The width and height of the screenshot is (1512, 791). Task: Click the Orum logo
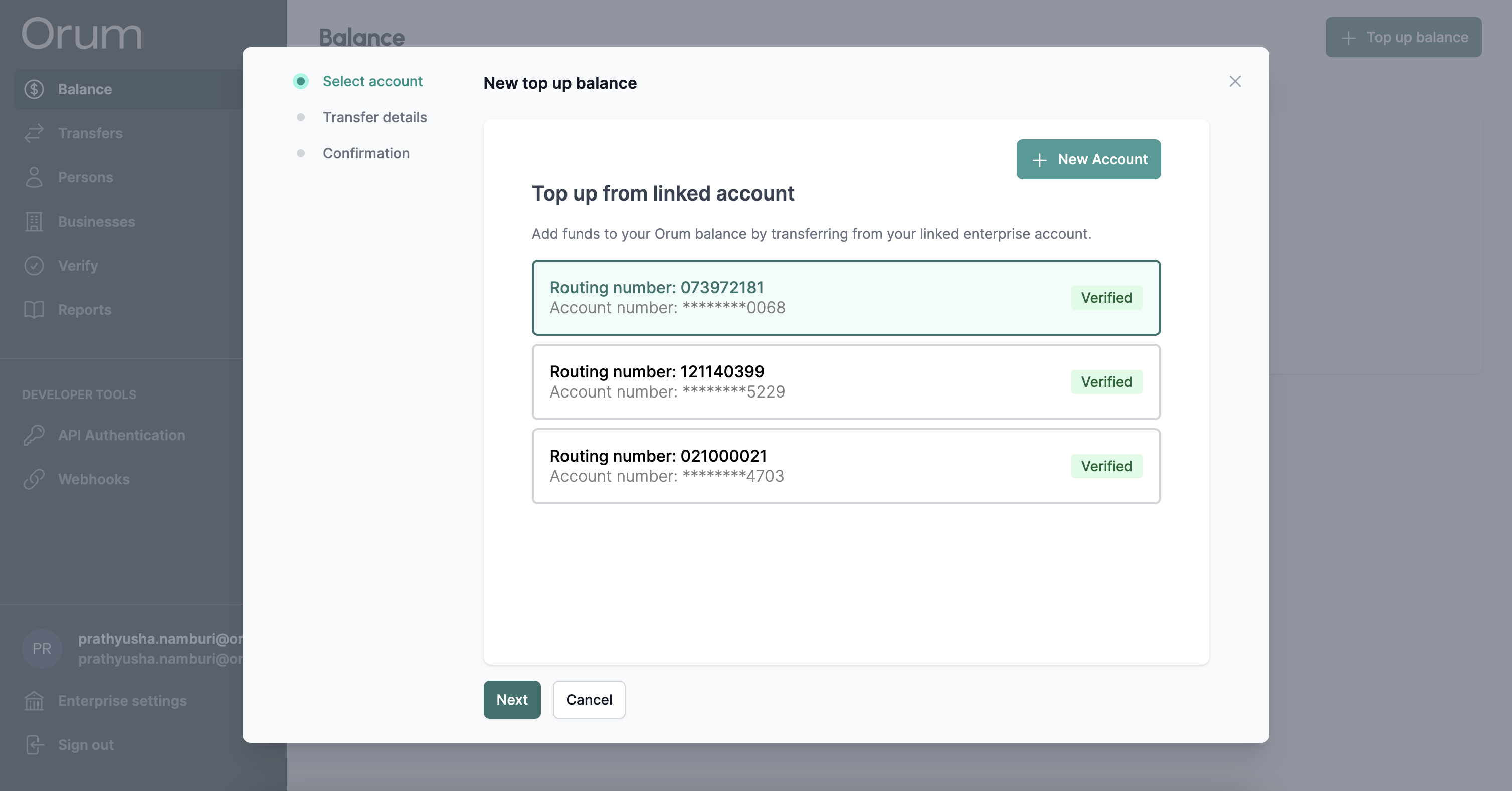[81, 34]
